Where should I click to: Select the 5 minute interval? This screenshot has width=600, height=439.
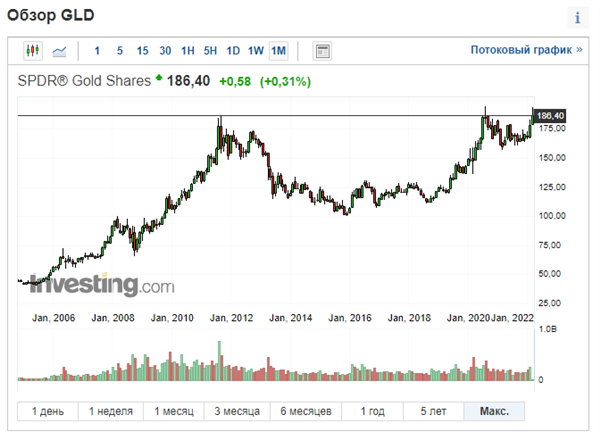pos(120,51)
